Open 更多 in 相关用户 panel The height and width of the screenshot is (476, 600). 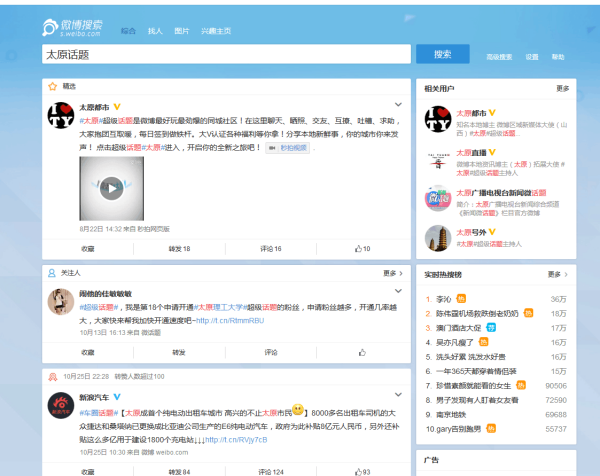[562, 89]
